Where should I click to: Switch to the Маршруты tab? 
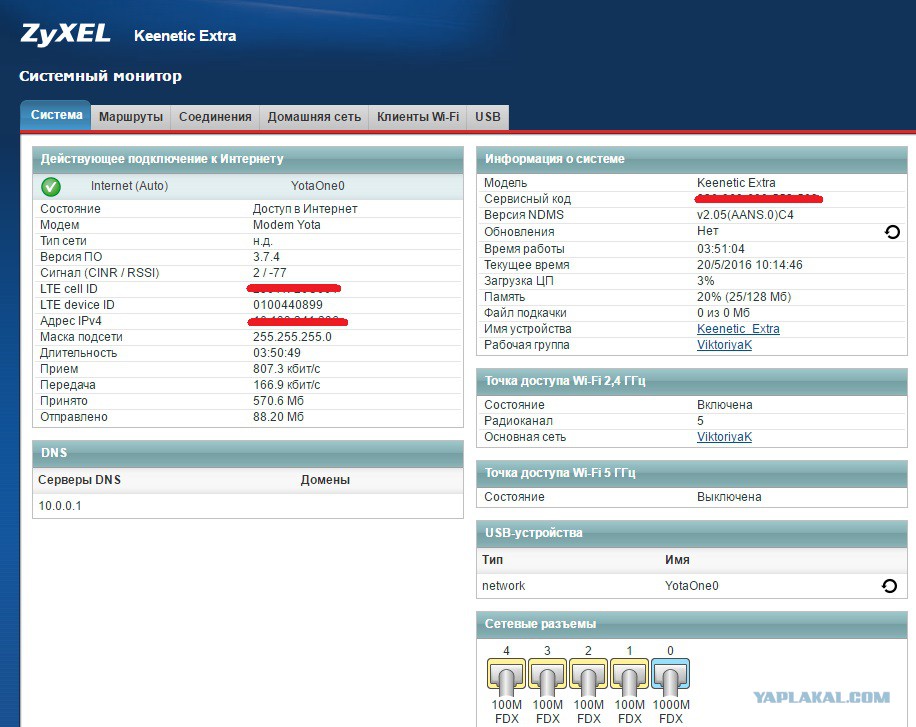click(131, 117)
